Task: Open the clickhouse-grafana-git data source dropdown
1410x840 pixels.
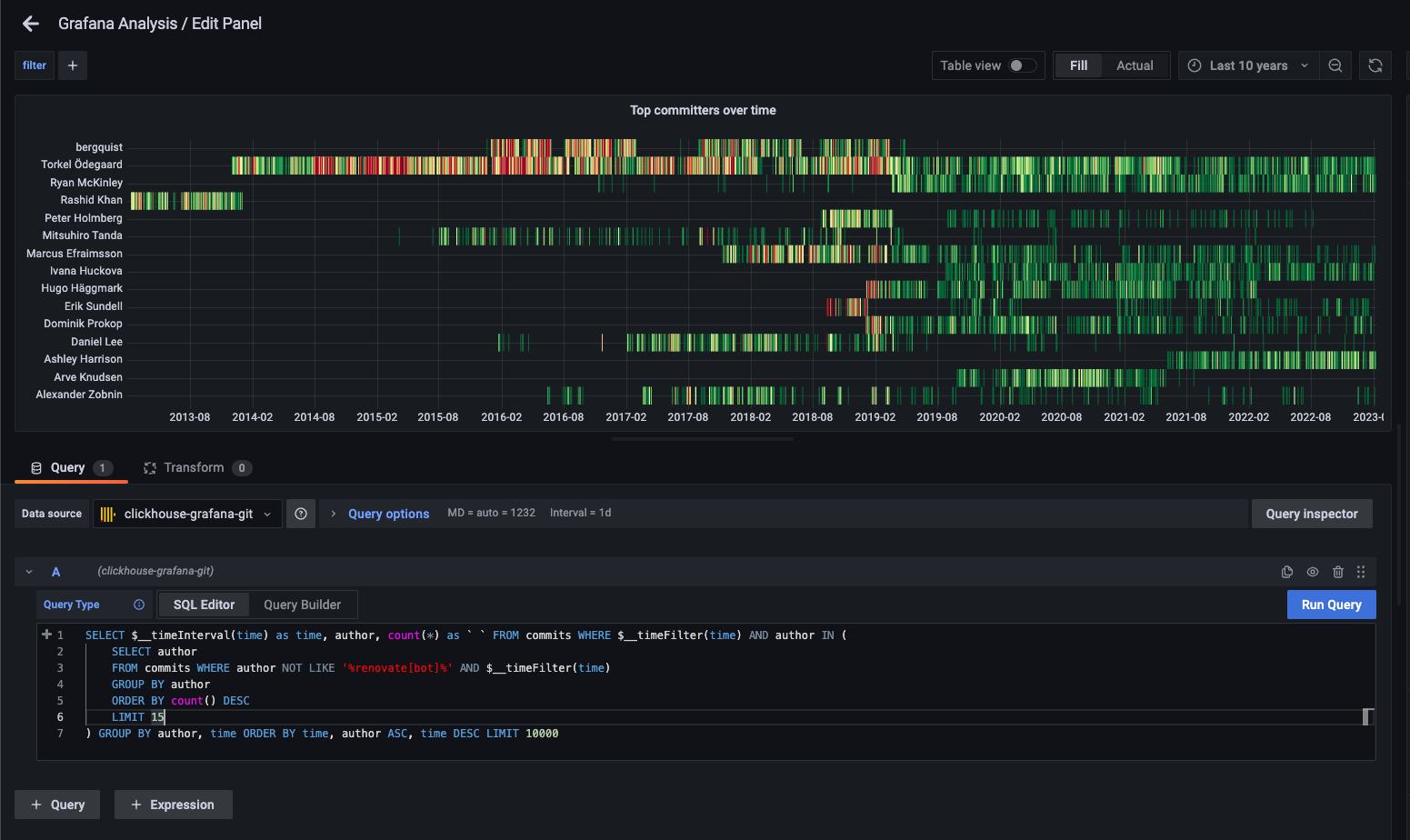Action: click(x=187, y=514)
